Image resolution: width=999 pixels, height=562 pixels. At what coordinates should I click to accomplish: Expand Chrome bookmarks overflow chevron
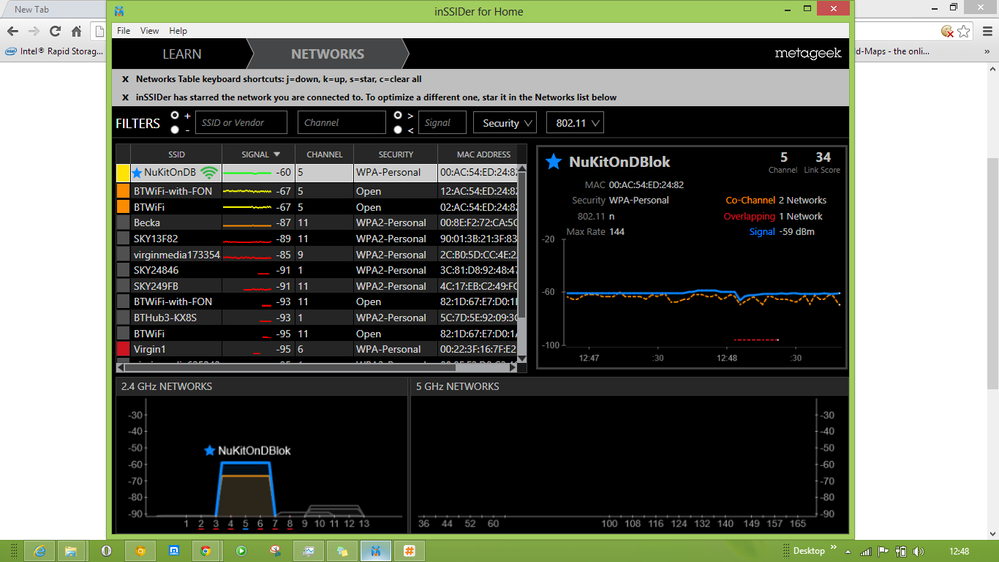coord(987,52)
